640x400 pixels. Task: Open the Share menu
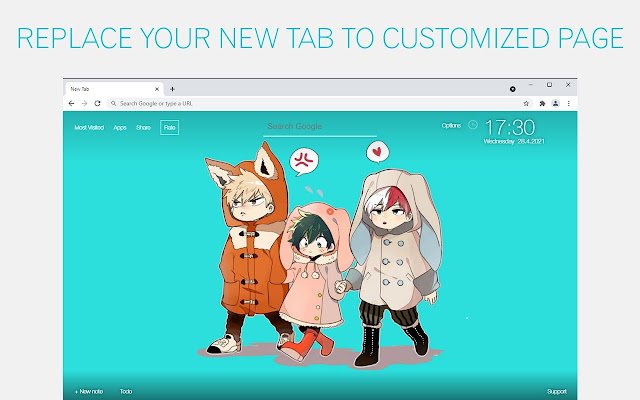pyautogui.click(x=143, y=128)
